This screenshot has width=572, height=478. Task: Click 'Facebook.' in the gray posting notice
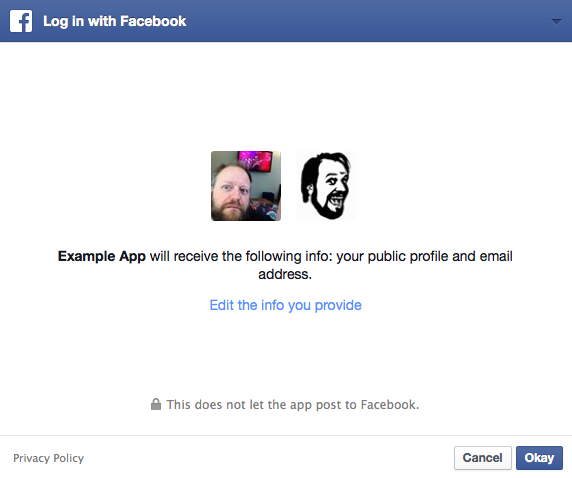(x=390, y=405)
